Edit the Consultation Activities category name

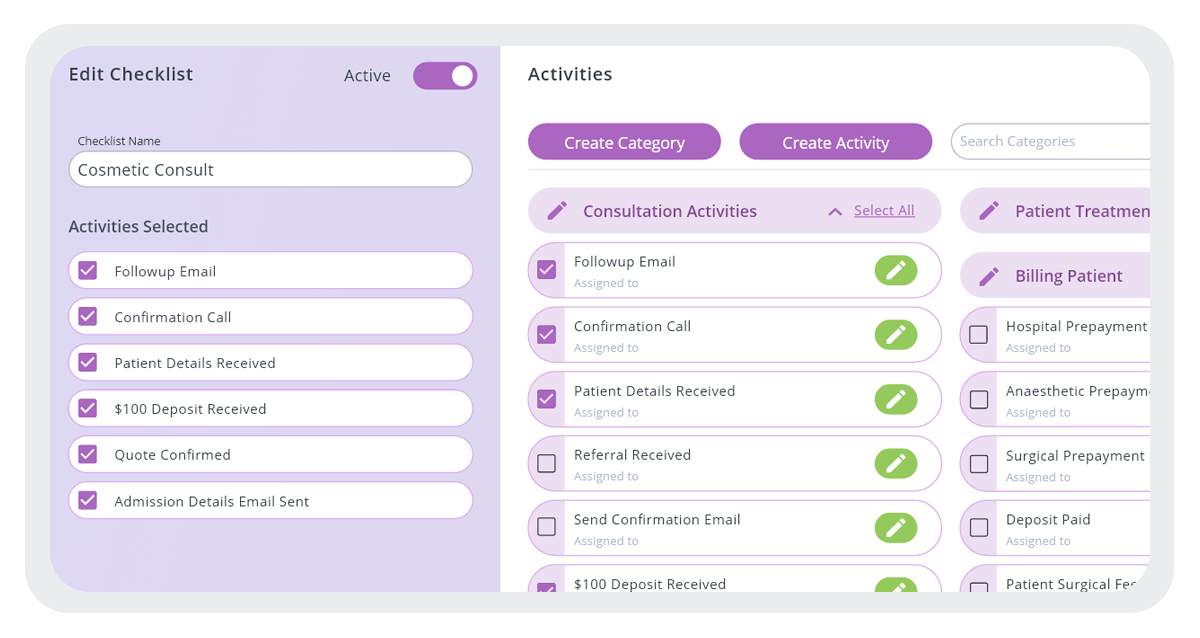pos(559,211)
